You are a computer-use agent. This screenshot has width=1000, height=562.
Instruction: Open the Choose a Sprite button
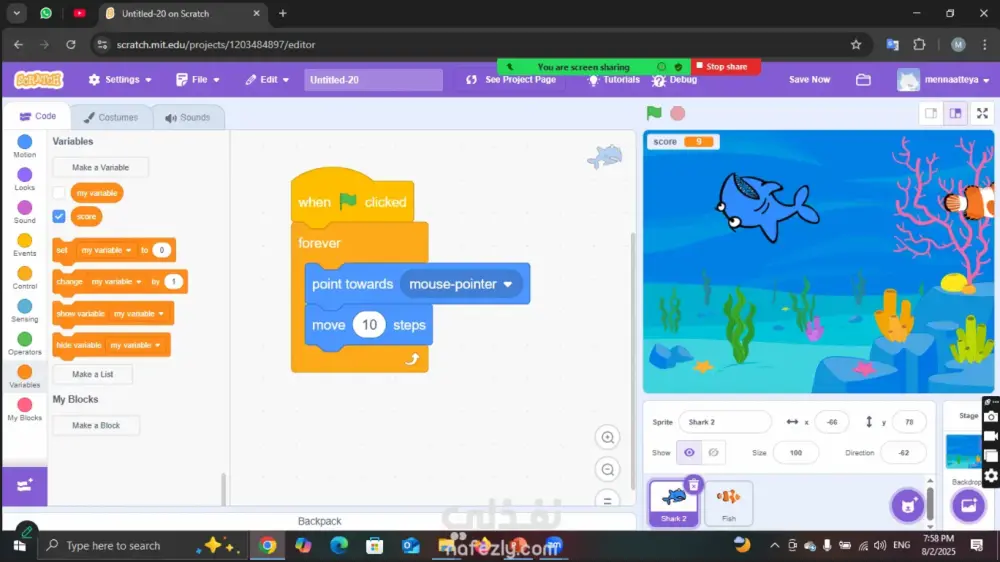click(908, 506)
